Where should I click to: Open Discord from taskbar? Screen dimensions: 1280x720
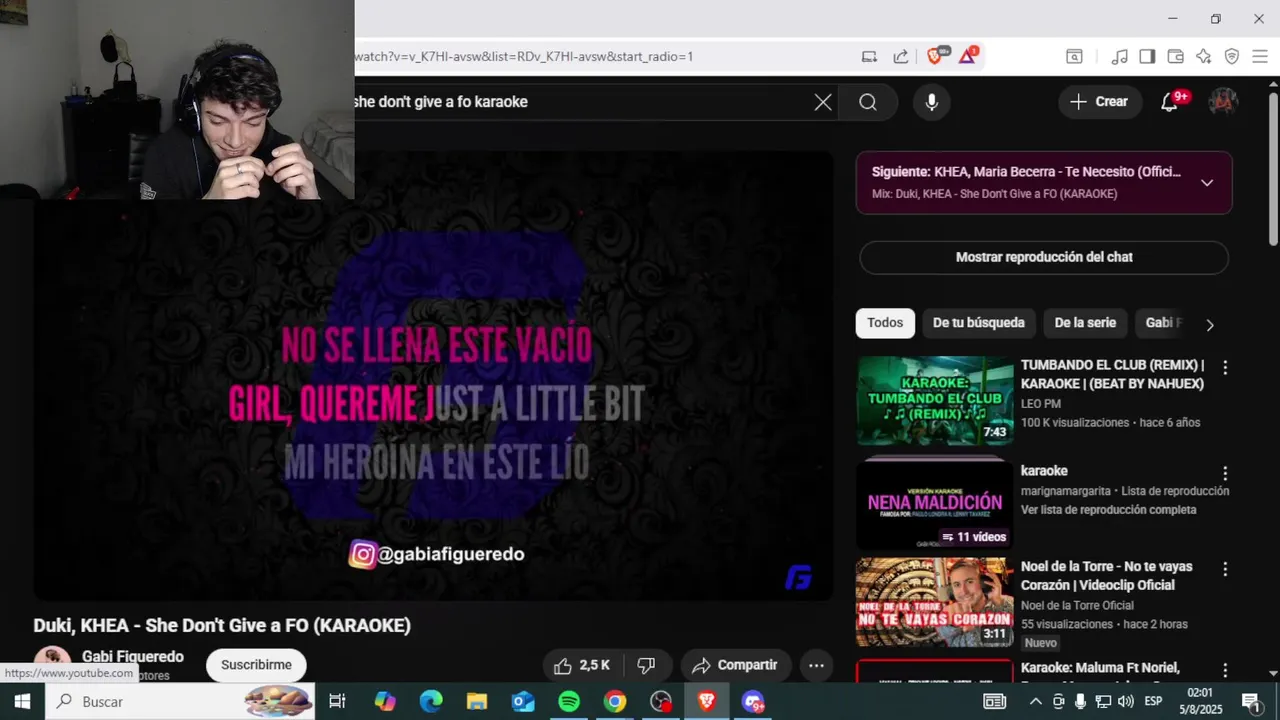point(753,702)
